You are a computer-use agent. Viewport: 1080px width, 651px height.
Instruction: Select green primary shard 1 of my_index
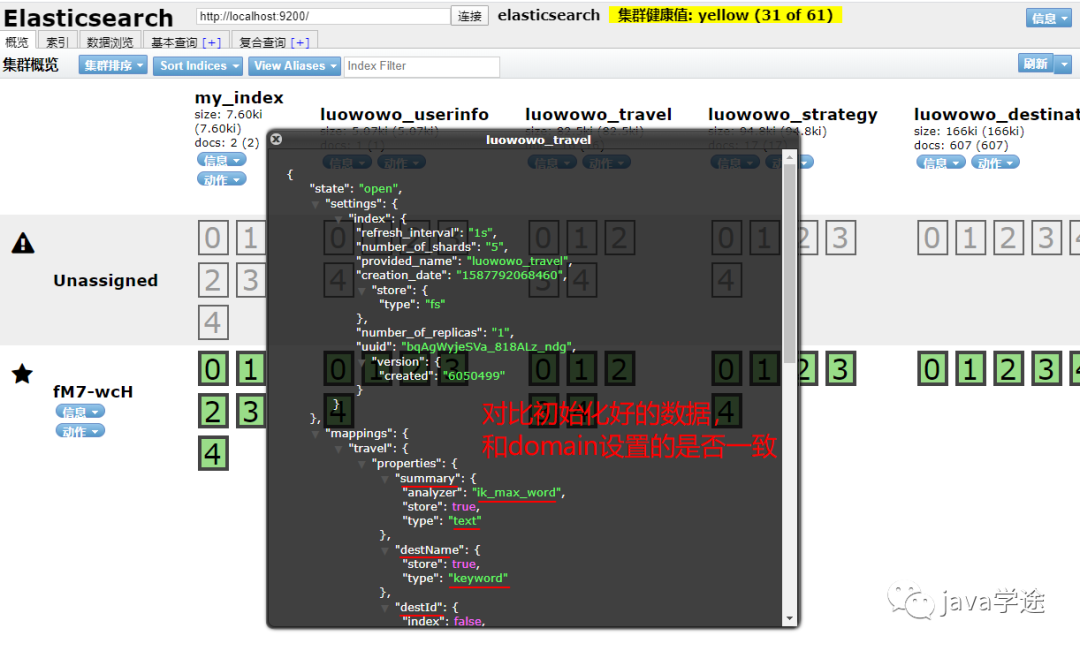pos(251,369)
